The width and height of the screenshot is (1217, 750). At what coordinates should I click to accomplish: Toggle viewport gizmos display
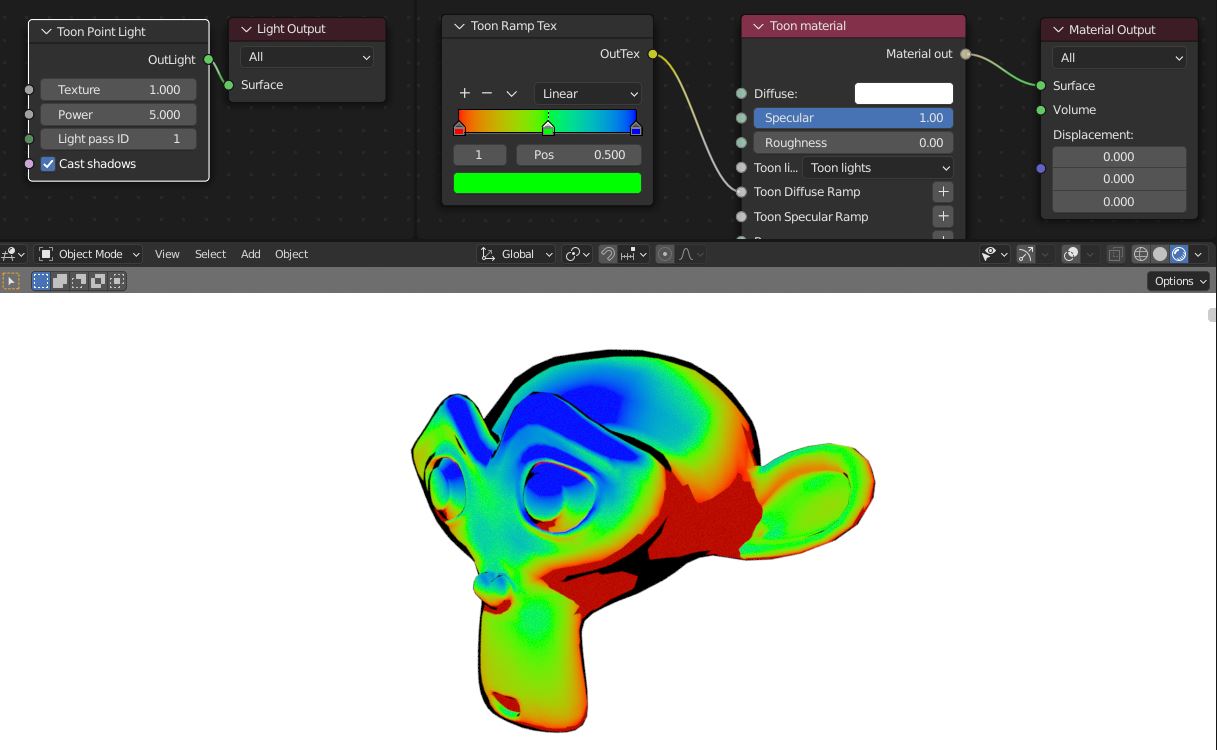tap(1026, 254)
